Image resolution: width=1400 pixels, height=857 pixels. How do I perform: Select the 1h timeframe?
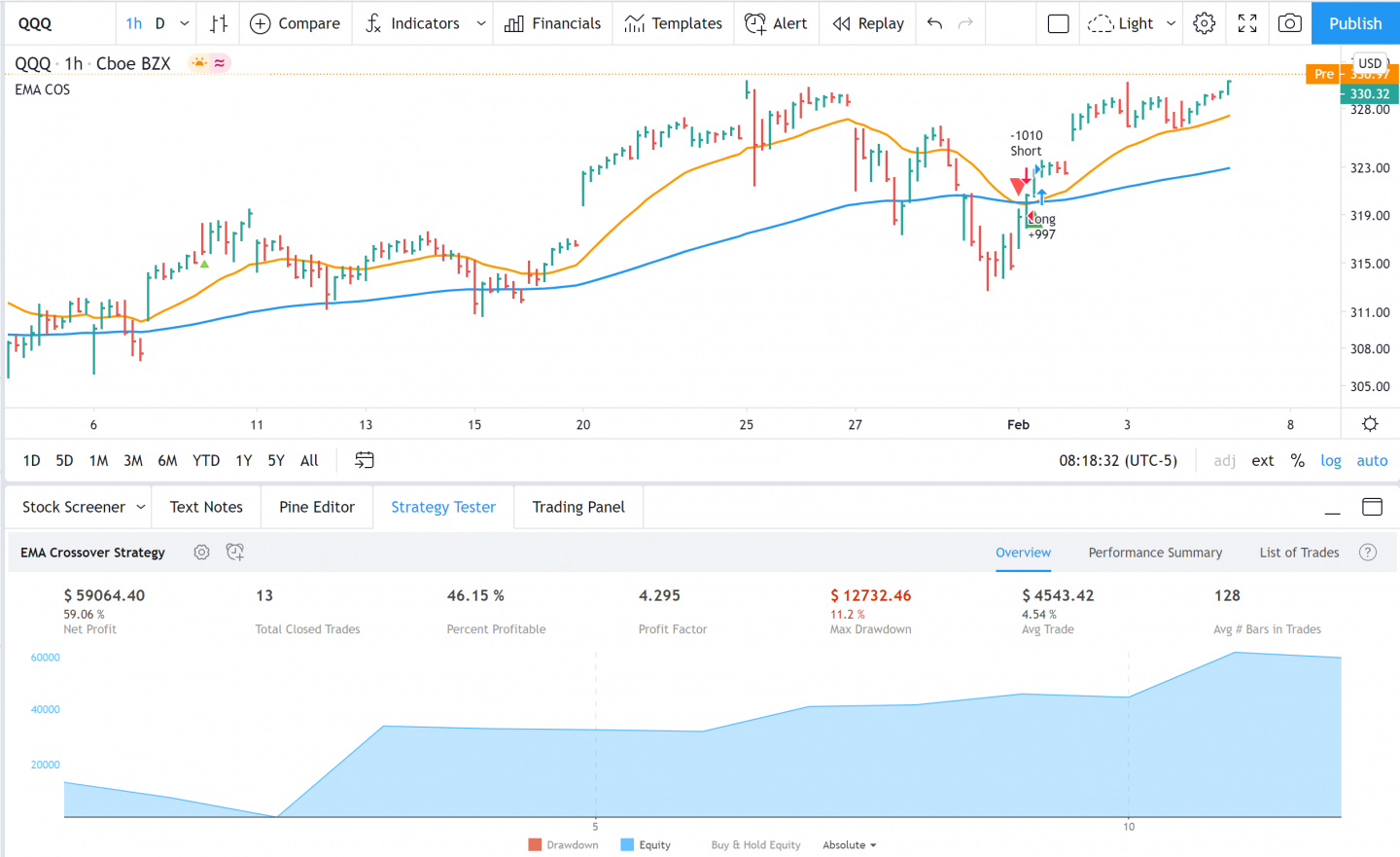[134, 23]
